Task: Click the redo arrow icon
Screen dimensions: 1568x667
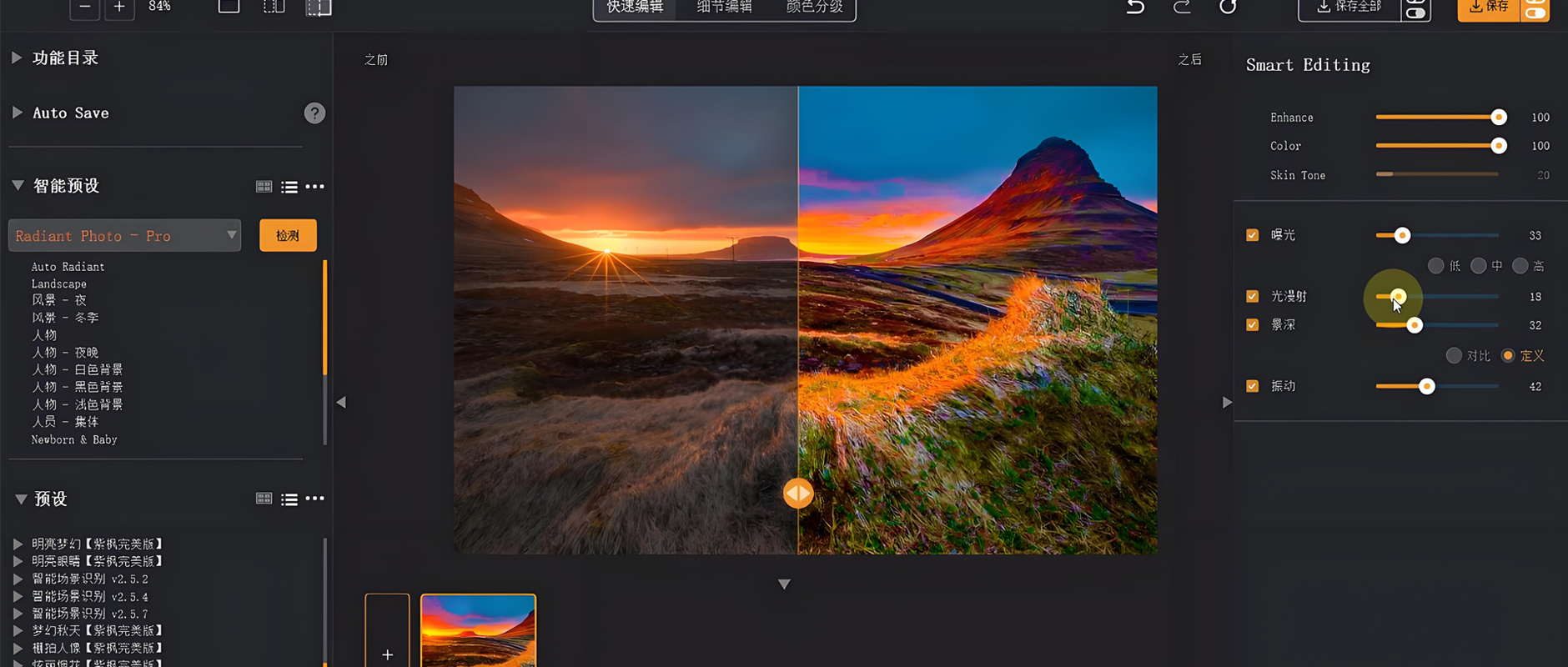Action: 1182,8
